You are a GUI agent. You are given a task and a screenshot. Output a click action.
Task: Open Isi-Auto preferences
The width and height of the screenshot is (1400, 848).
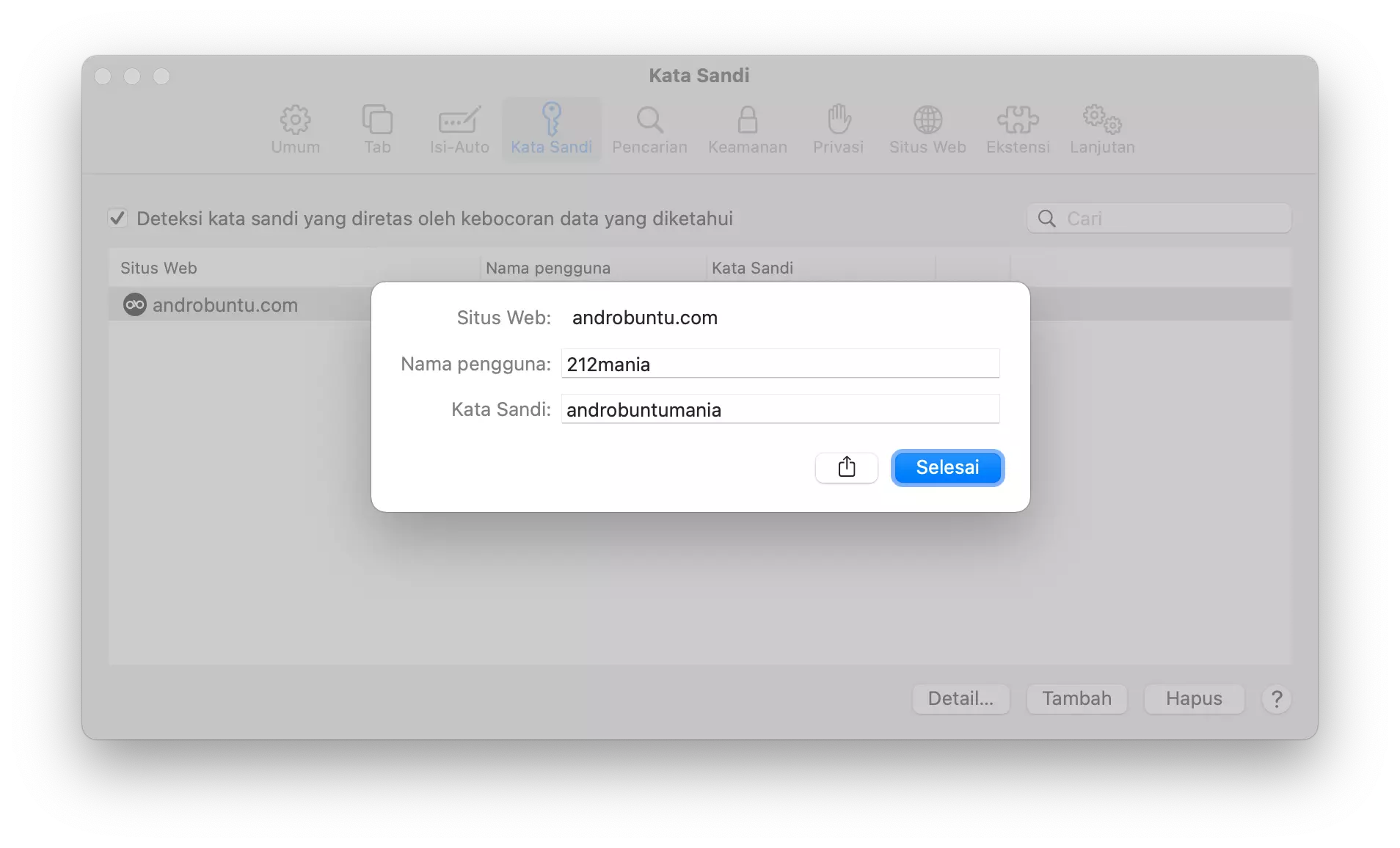click(459, 129)
